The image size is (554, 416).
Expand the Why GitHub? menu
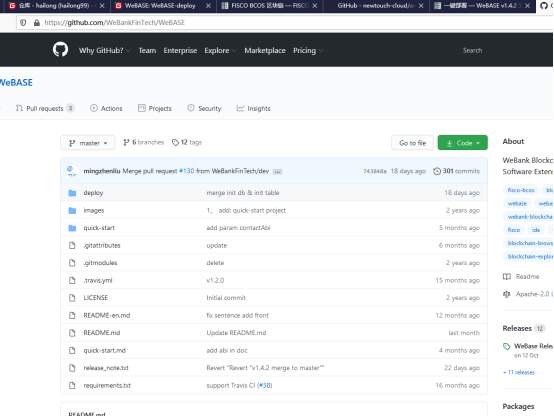click(105, 51)
